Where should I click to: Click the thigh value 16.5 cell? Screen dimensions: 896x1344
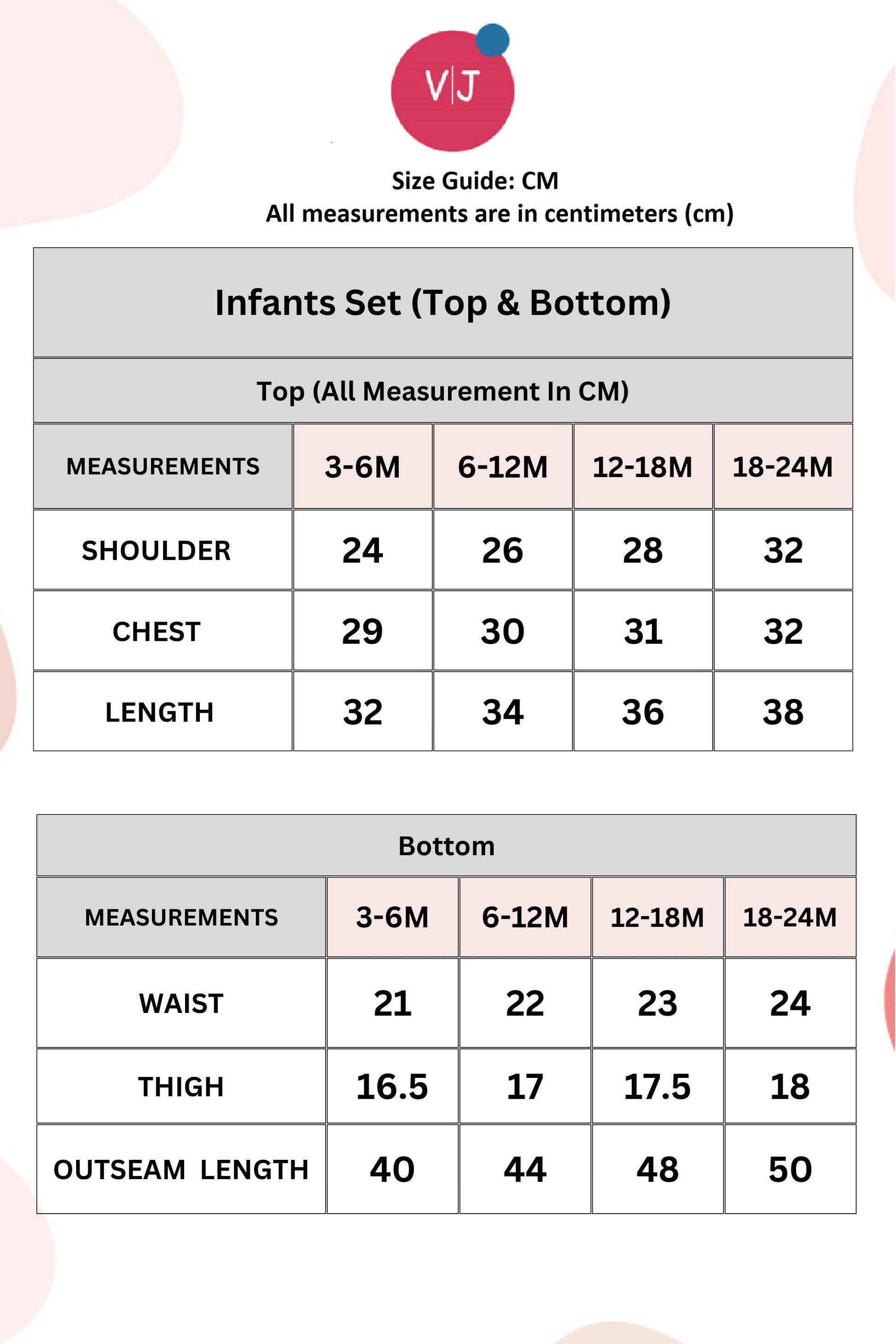click(x=392, y=1086)
